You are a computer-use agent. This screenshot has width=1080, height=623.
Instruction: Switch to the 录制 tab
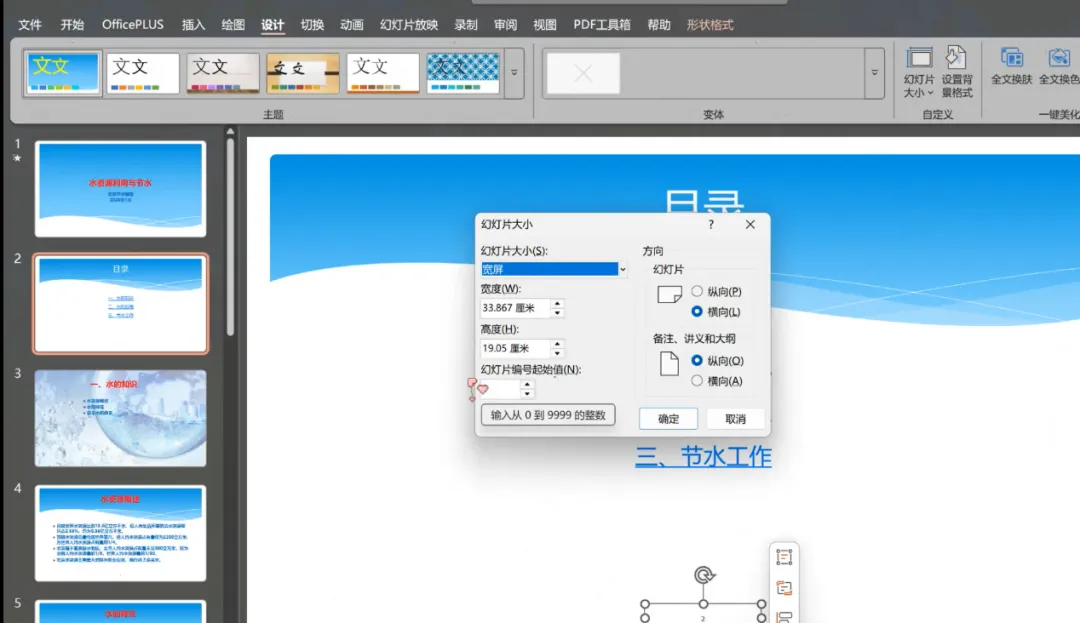(466, 25)
